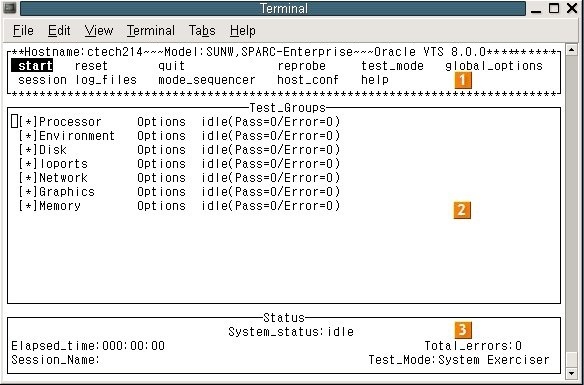
Task: Select the test_mode command
Action: [x=393, y=66]
